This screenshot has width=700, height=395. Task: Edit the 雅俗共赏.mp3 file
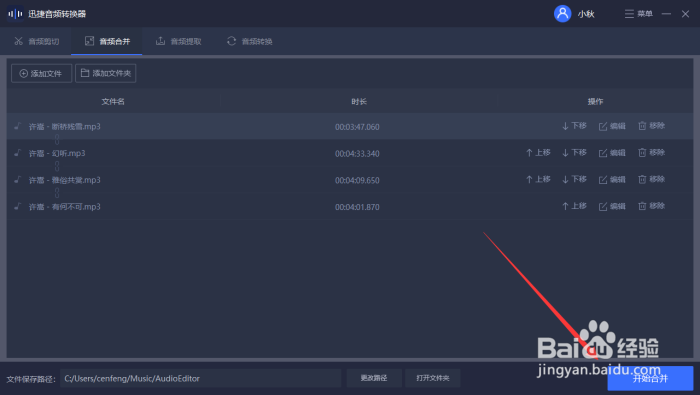612,180
